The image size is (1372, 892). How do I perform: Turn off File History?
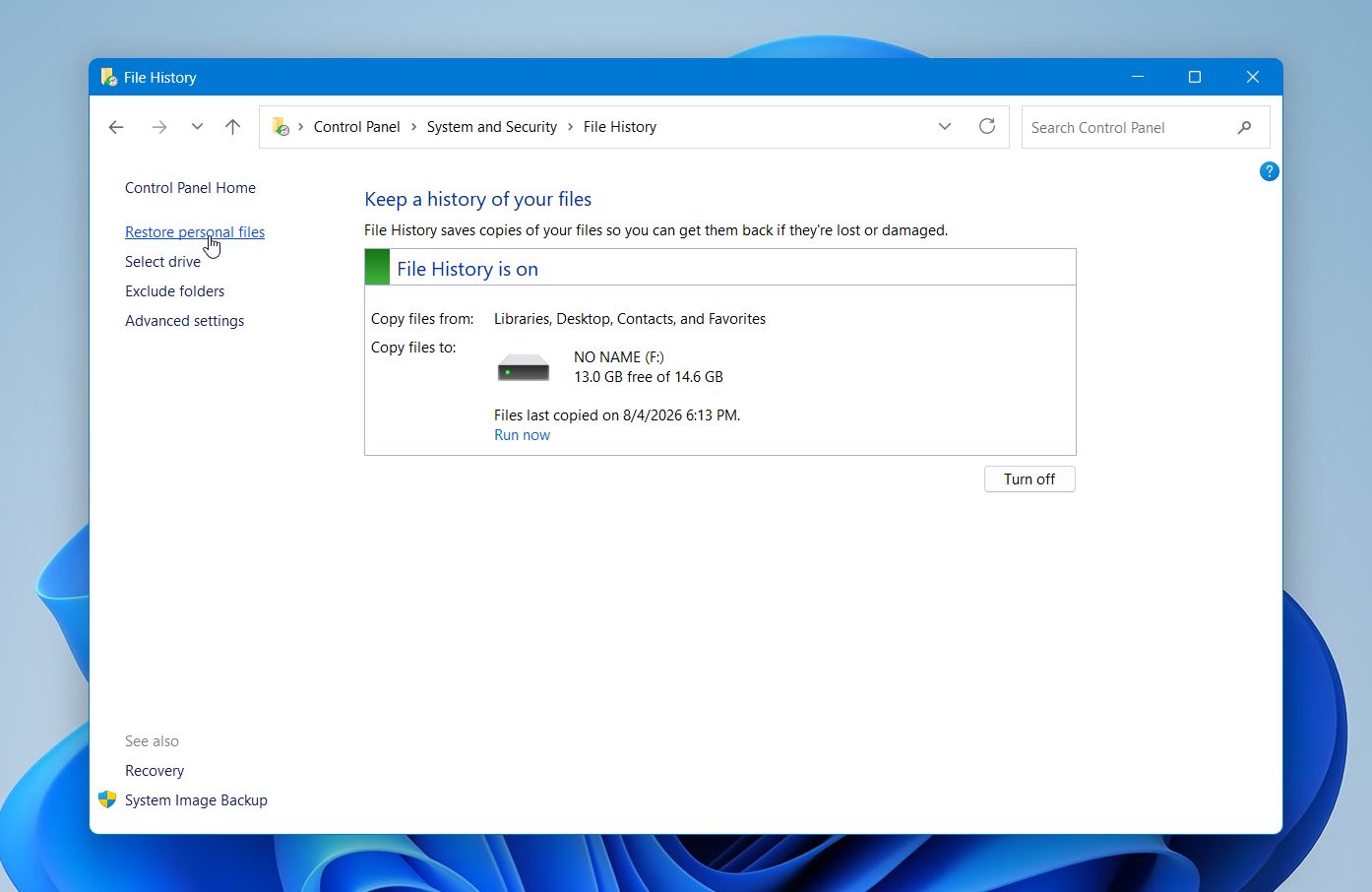click(1029, 479)
